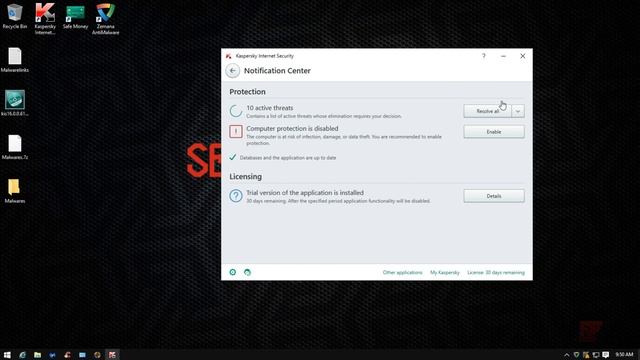
Task: Click Kaspersky app button in taskbar
Action: point(112,355)
